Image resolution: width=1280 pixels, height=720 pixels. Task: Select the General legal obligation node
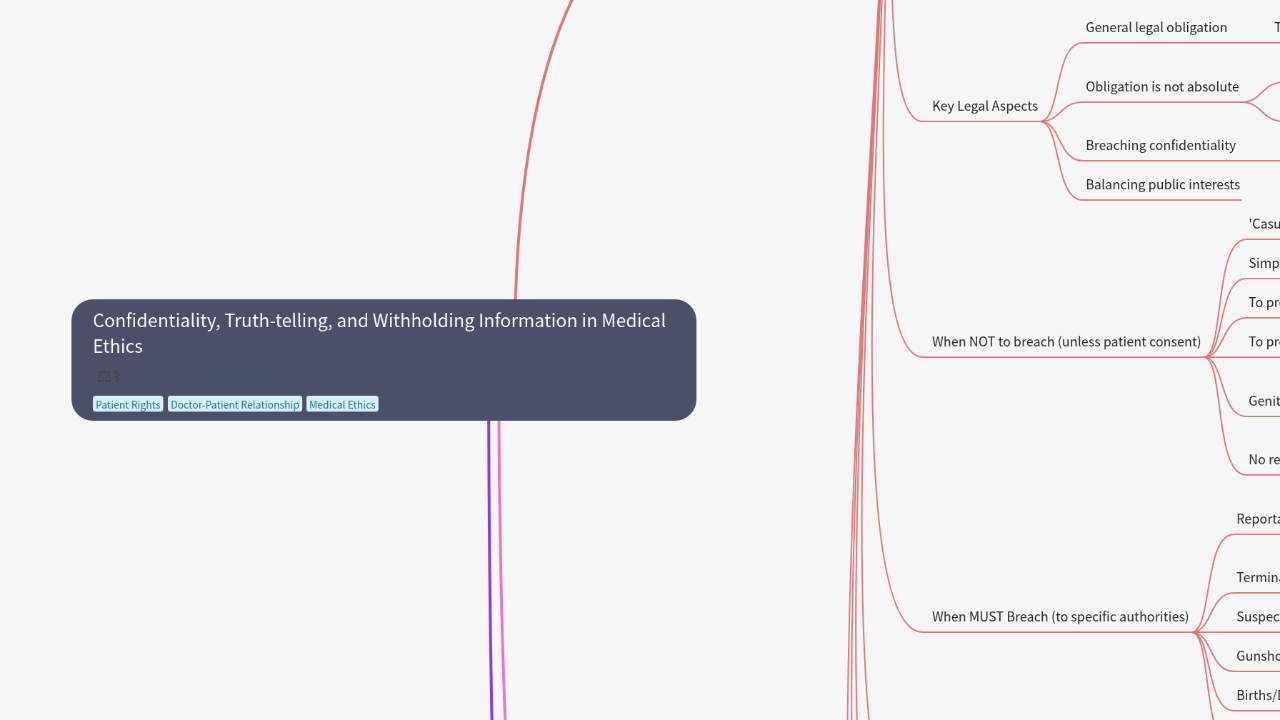click(x=1156, y=27)
